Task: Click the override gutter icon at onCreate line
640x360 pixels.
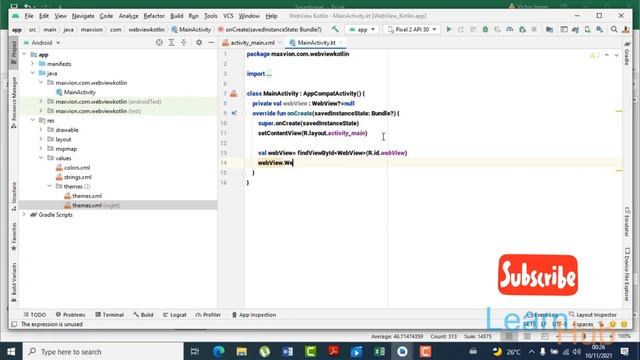Action: (x=234, y=113)
